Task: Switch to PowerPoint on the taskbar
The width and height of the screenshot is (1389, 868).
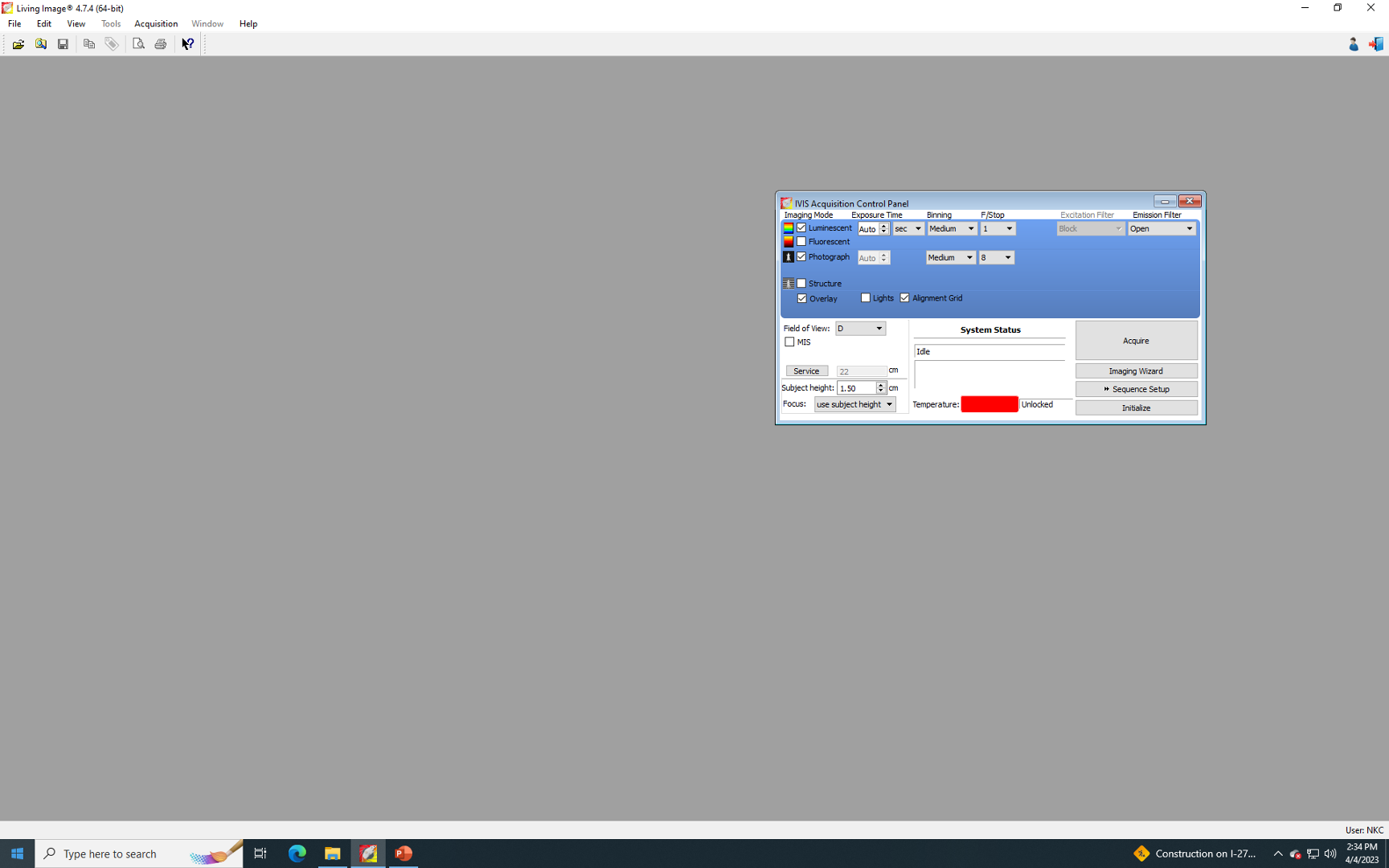Action: click(404, 854)
